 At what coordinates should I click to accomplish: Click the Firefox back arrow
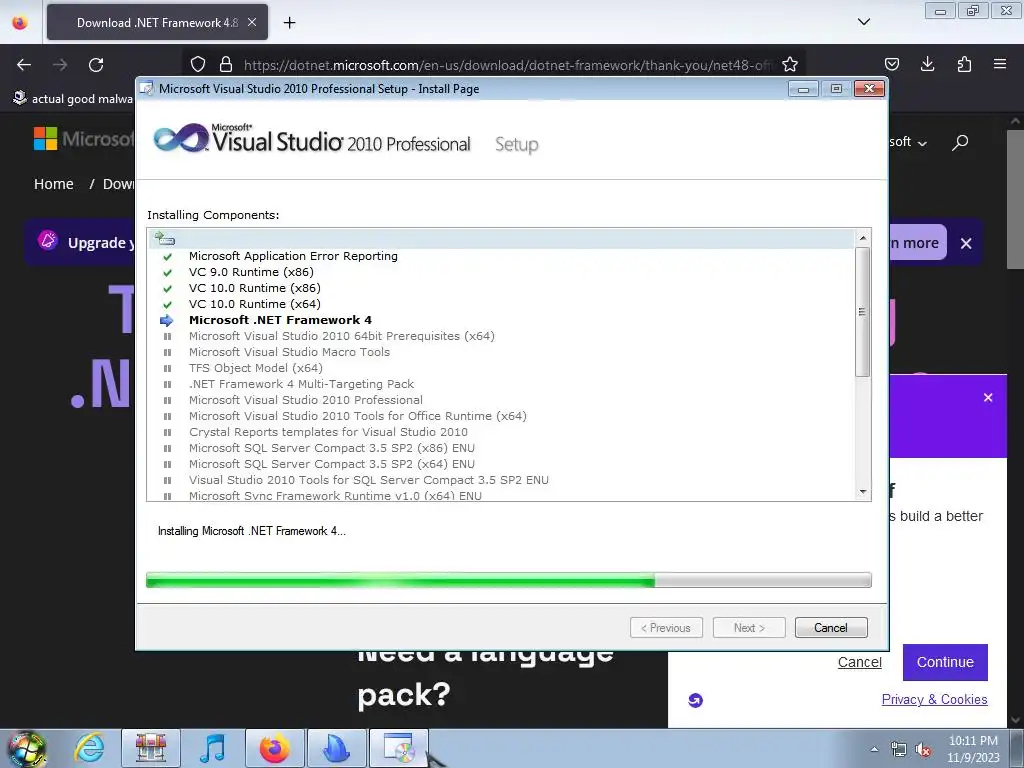tap(24, 65)
